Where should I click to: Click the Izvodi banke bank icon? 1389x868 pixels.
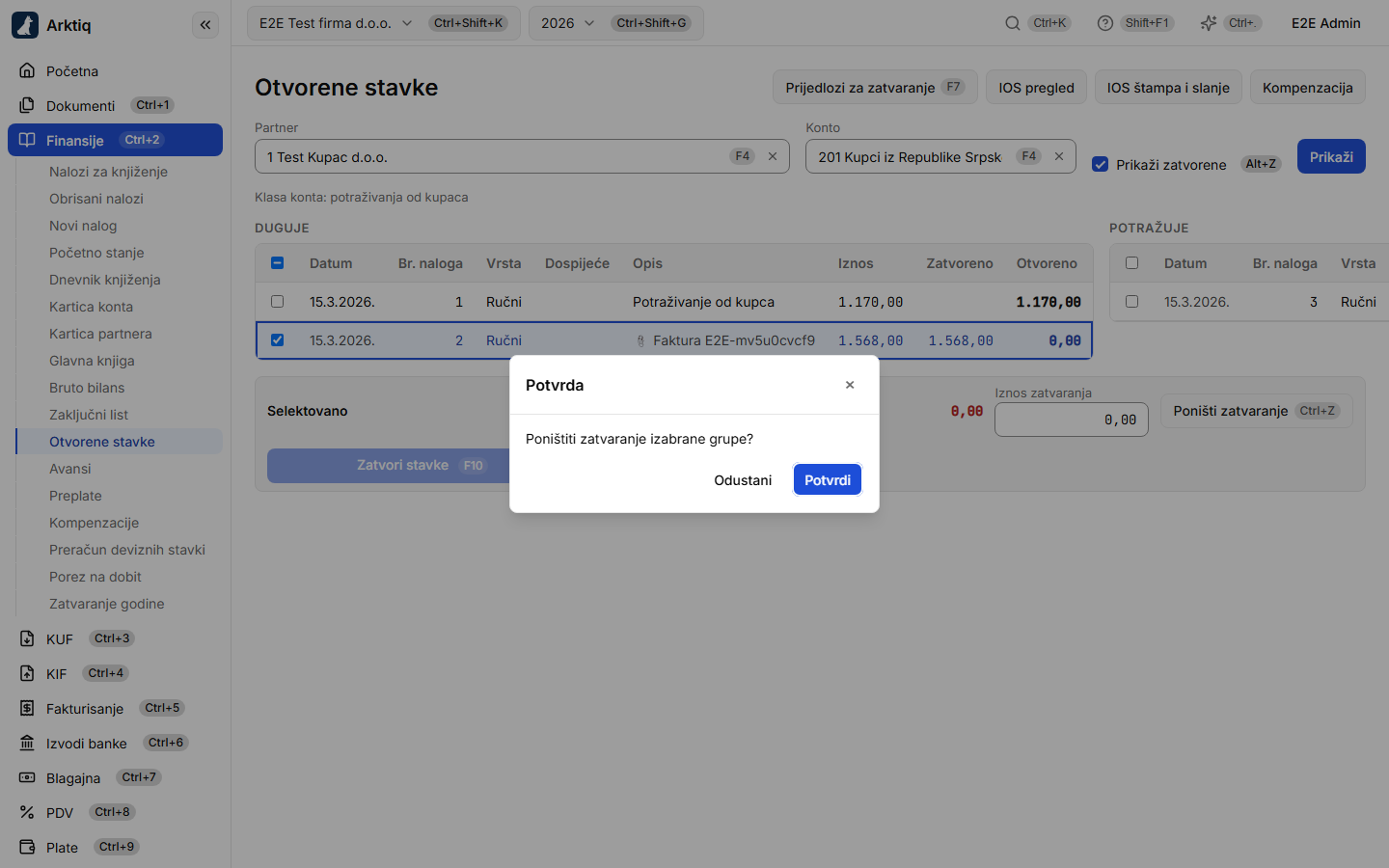pos(27,743)
